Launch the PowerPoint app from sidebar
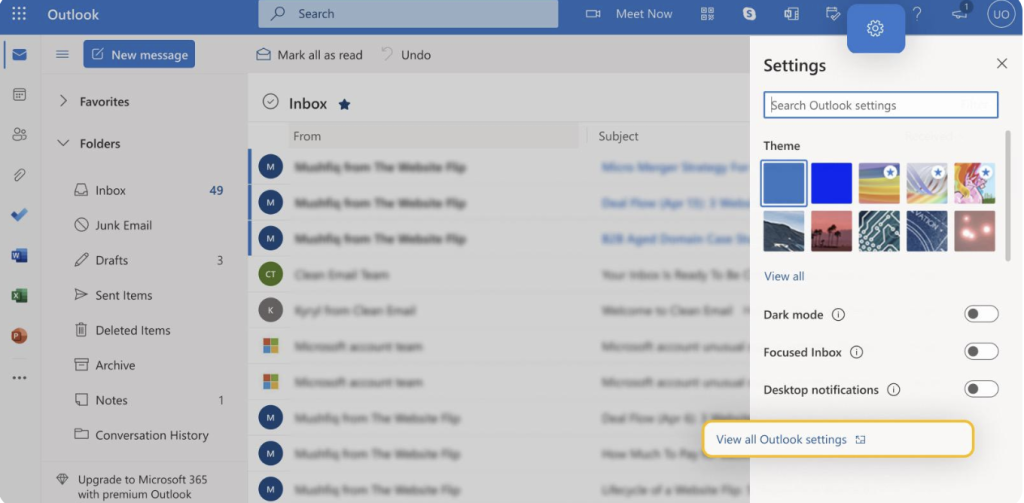The height and width of the screenshot is (503, 1024). point(20,336)
